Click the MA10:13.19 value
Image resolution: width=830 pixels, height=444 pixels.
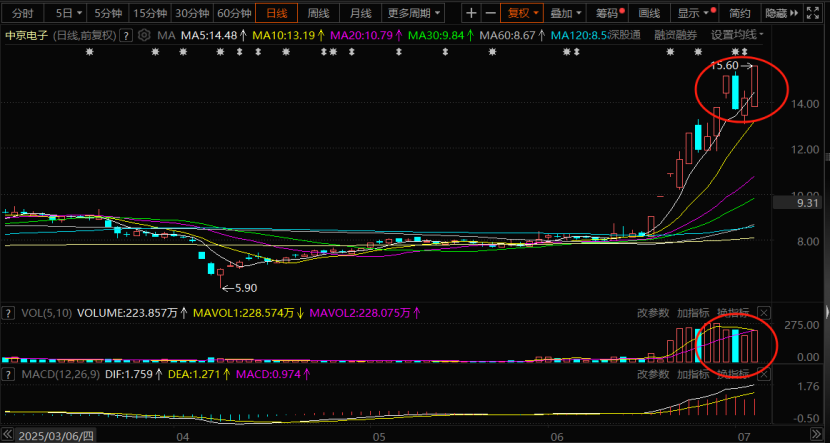coord(283,35)
